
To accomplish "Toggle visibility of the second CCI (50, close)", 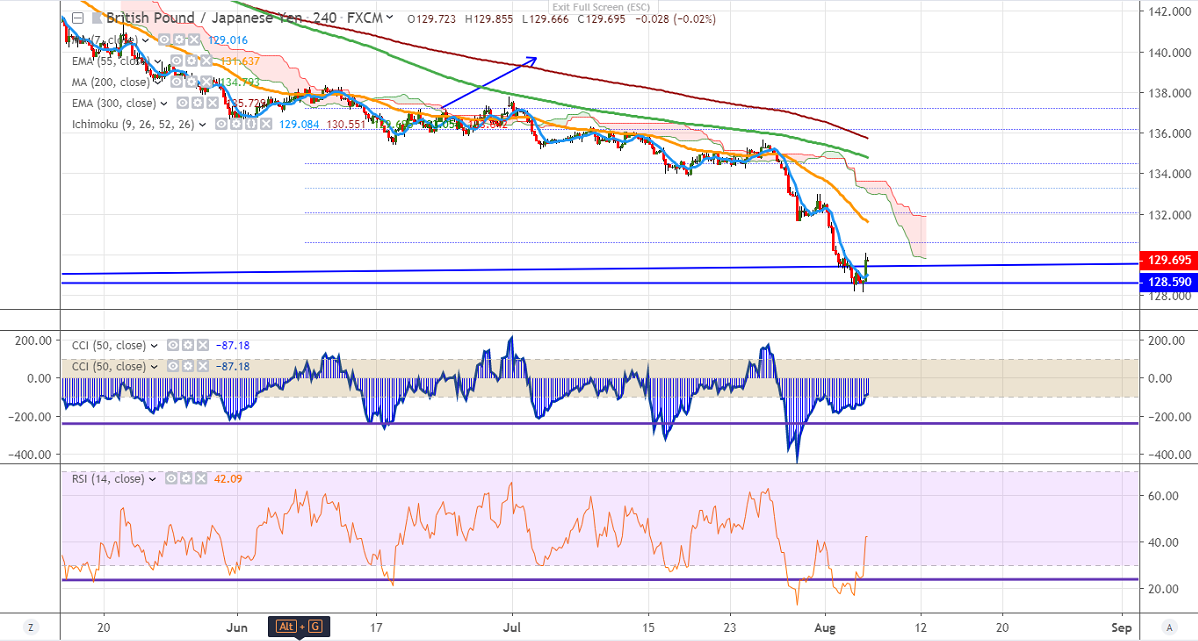I will (x=173, y=367).
